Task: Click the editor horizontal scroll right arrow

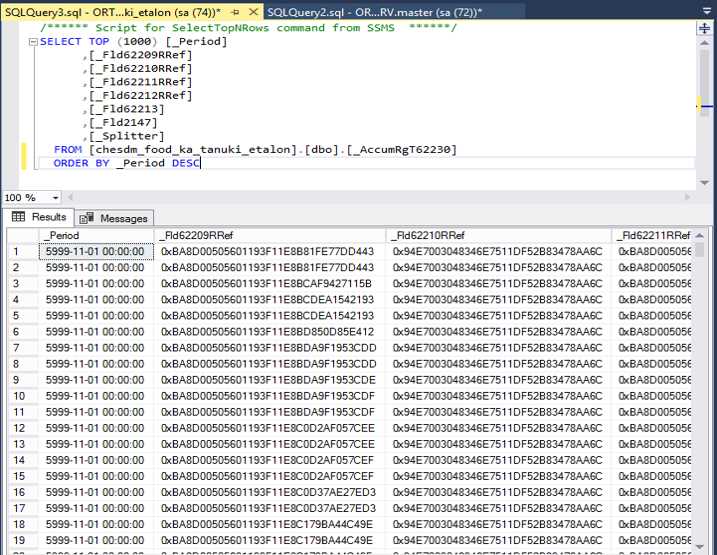Action: [x=687, y=197]
